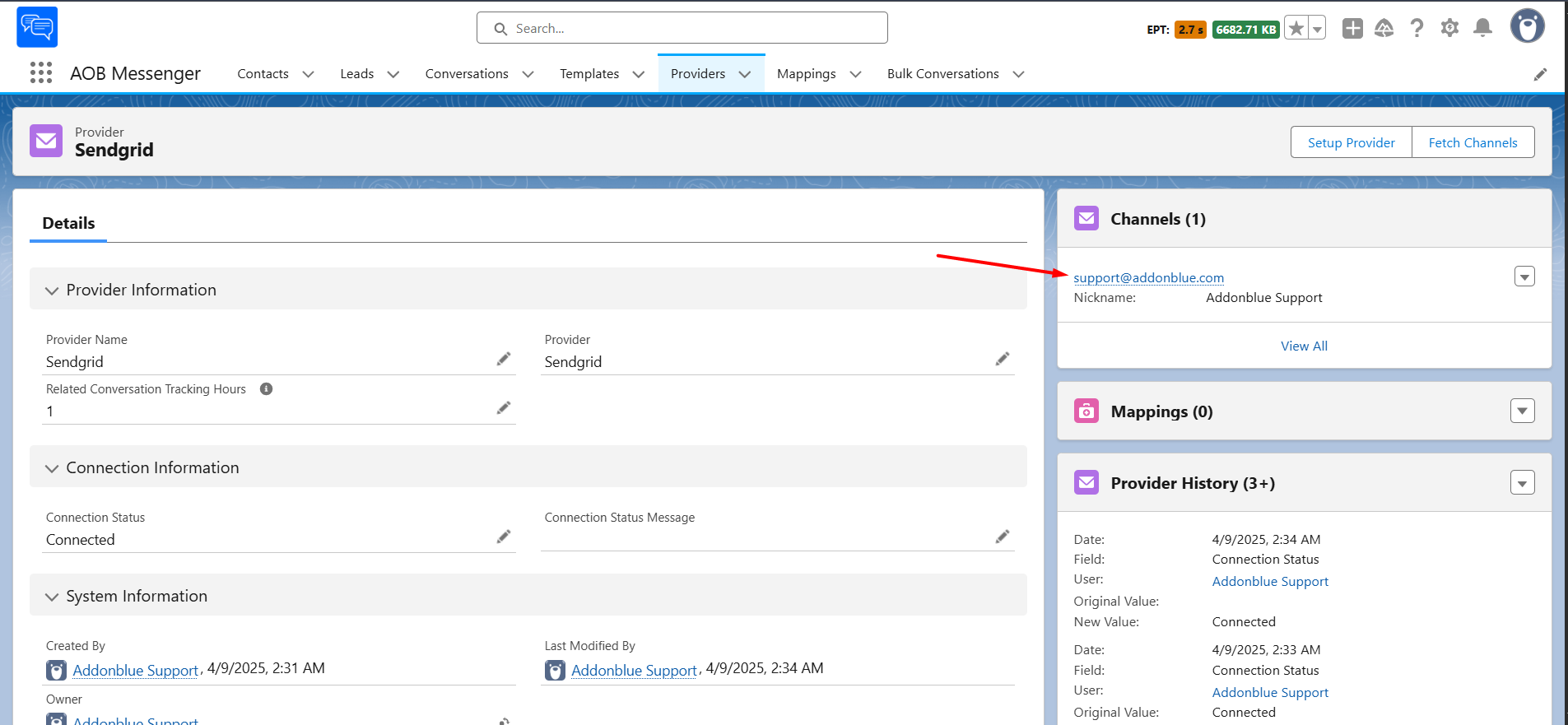1568x725 pixels.
Task: Click the Sendgrid provider envelope icon
Action: tap(46, 141)
